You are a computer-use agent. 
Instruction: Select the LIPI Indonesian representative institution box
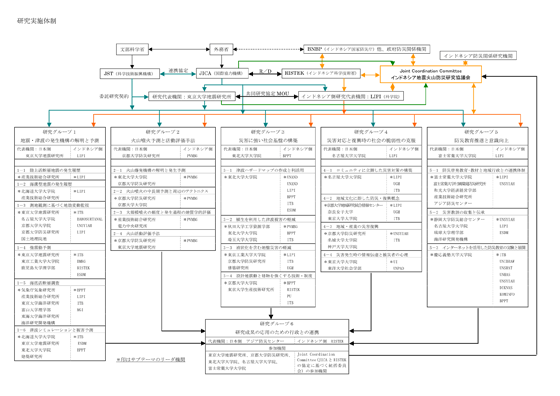351,96
